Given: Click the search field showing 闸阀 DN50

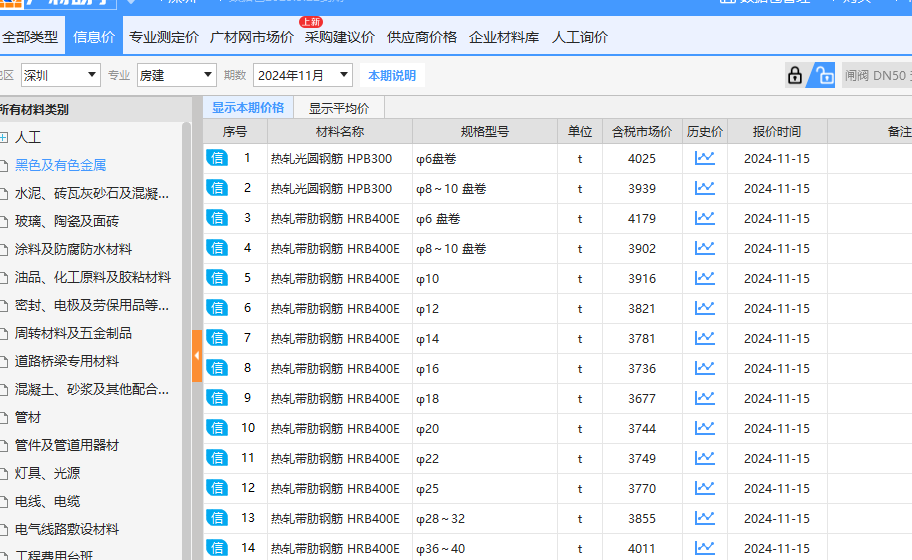Looking at the screenshot, I should click(877, 76).
